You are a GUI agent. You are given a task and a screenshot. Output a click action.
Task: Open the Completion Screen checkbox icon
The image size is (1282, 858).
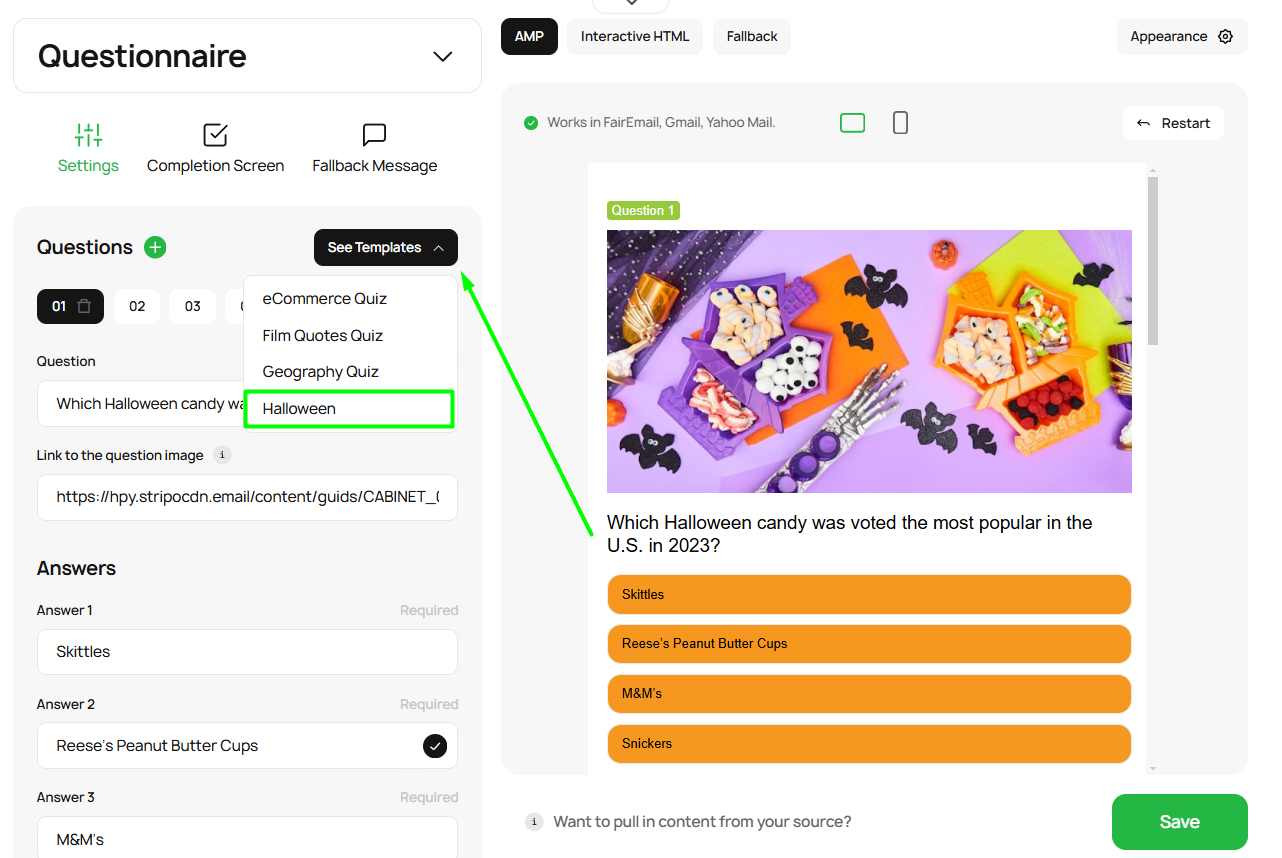click(x=215, y=135)
